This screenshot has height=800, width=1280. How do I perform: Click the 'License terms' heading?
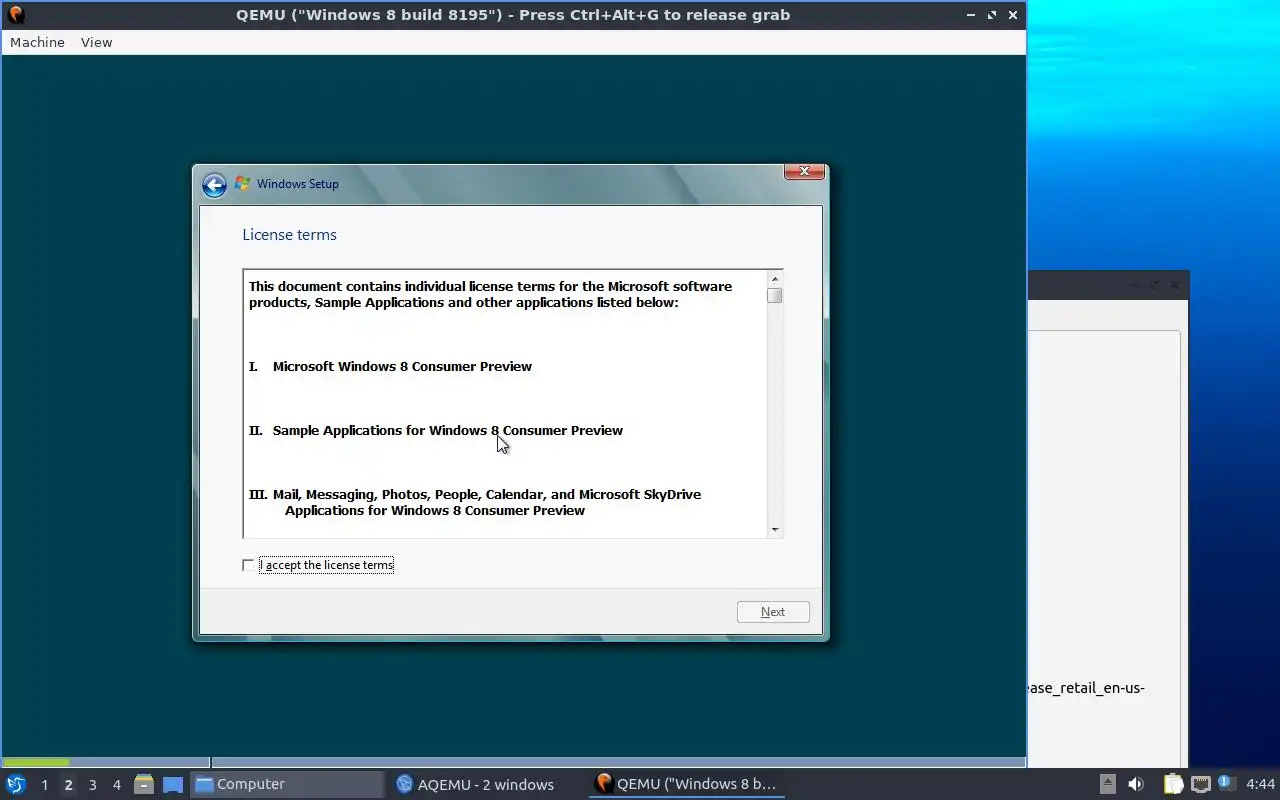[x=289, y=235]
